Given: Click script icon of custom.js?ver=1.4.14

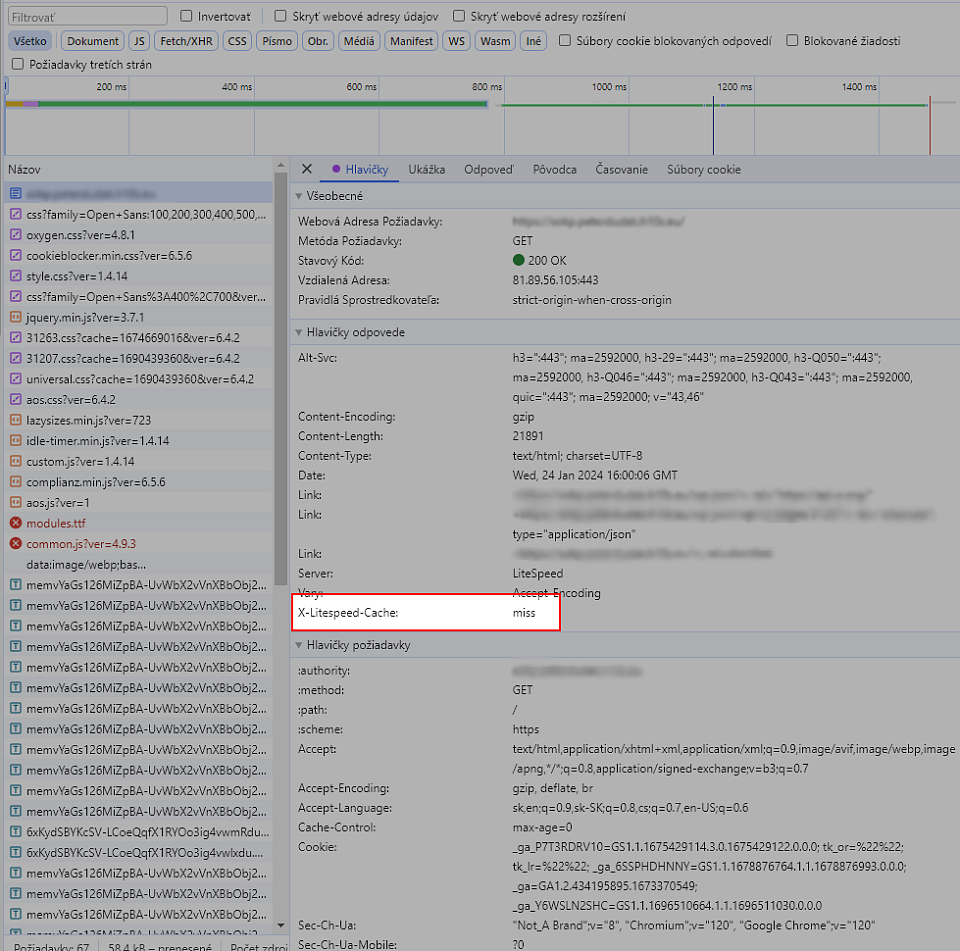Looking at the screenshot, I should pyautogui.click(x=16, y=461).
